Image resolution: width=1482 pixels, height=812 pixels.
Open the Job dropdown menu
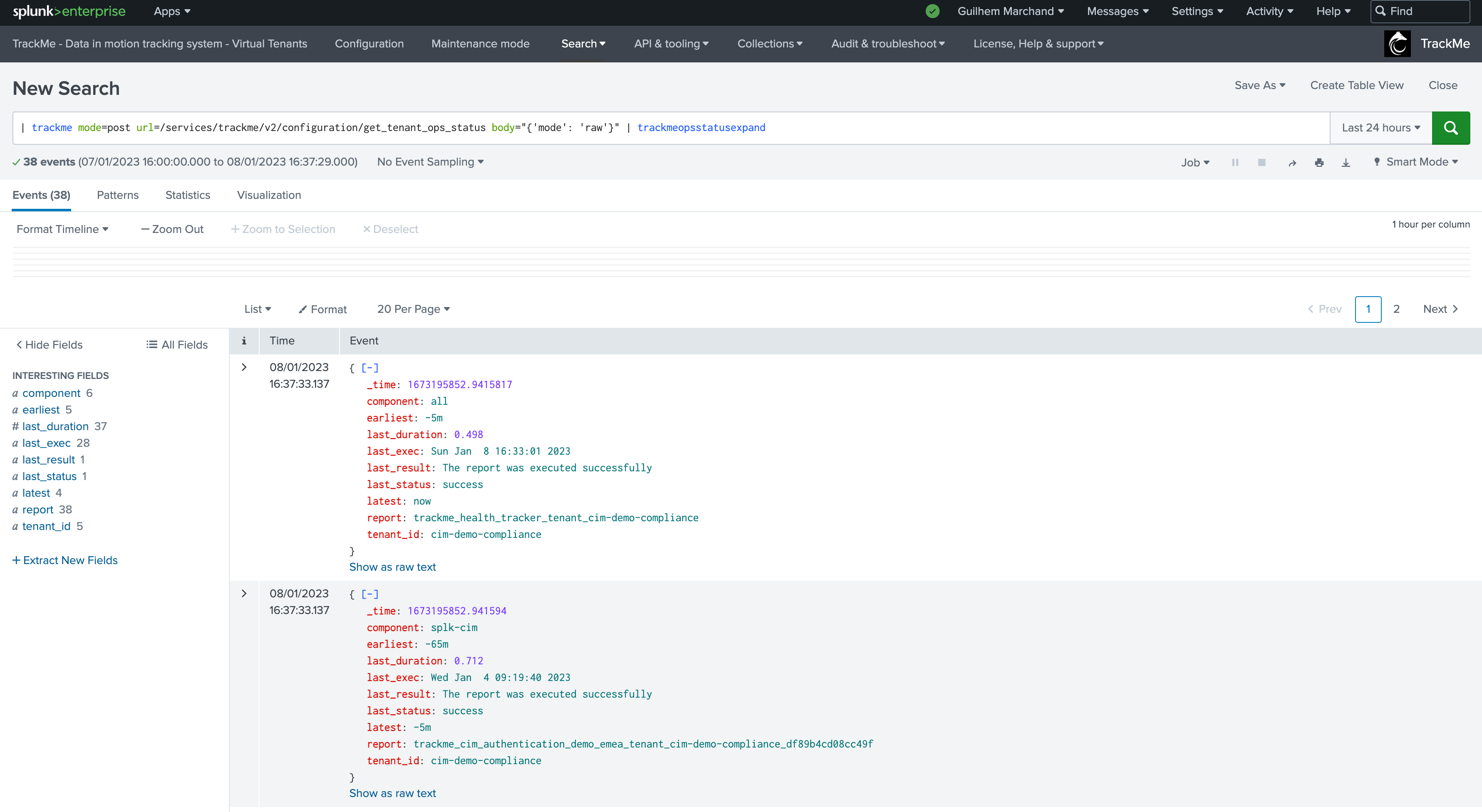click(1195, 163)
